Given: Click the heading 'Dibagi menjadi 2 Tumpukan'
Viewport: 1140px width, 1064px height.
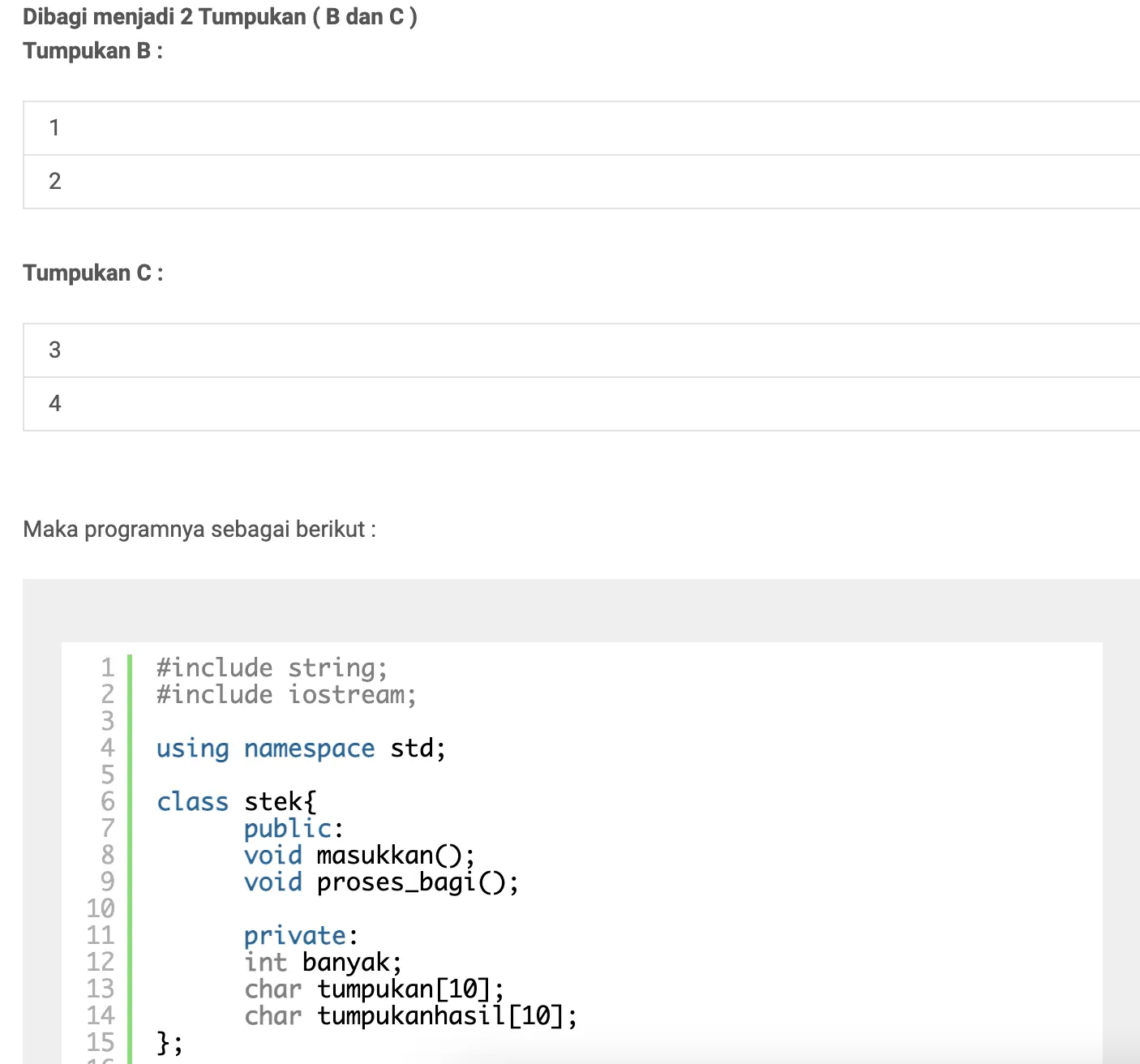Looking at the screenshot, I should coord(220,17).
